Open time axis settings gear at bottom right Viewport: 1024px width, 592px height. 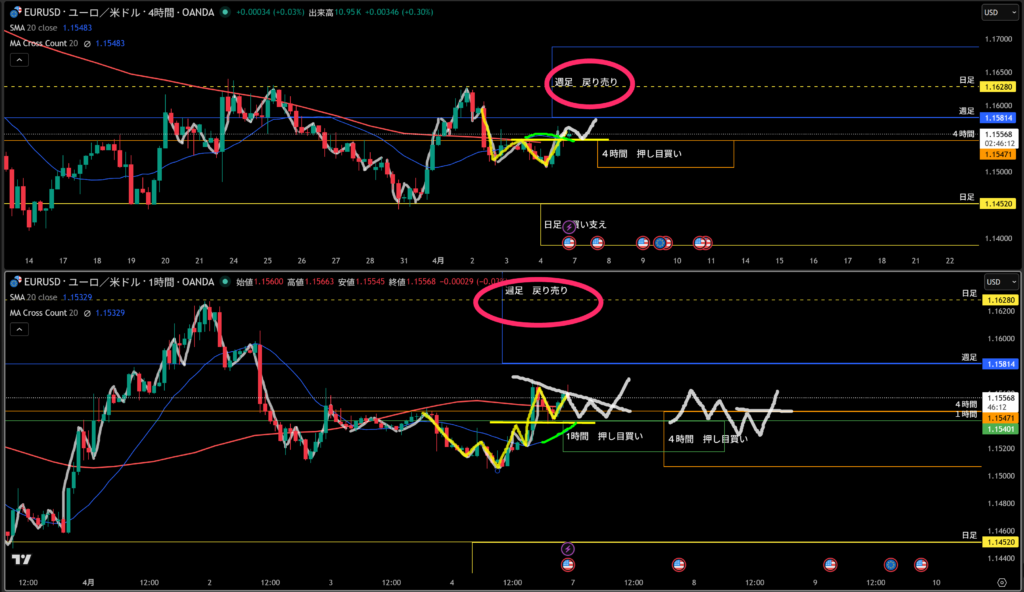(x=1001, y=581)
